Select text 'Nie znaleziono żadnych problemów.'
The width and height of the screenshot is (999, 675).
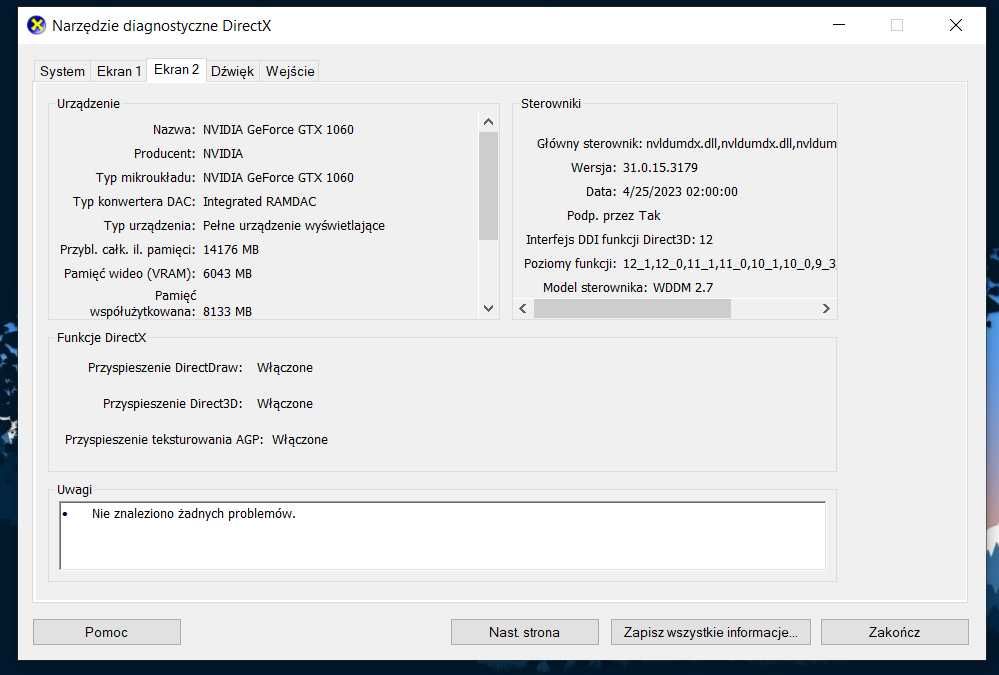tap(194, 514)
